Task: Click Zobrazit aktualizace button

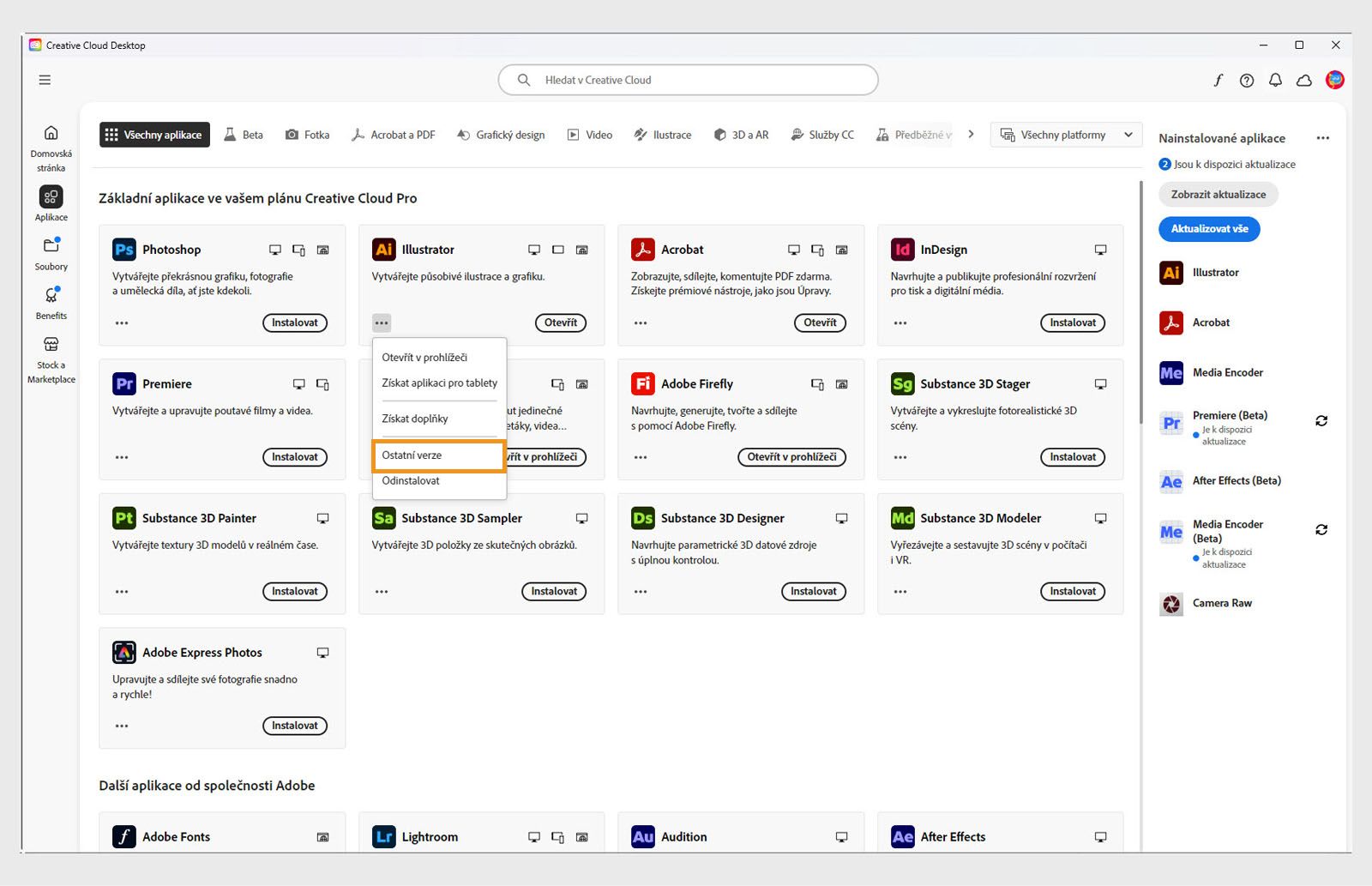Action: [1219, 195]
